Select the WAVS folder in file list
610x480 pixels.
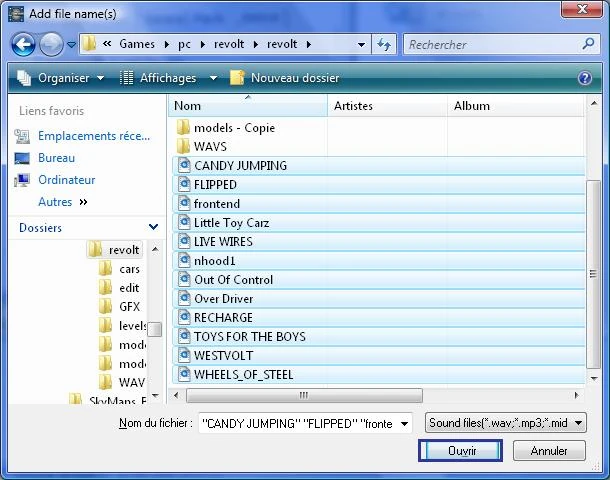pos(202,147)
